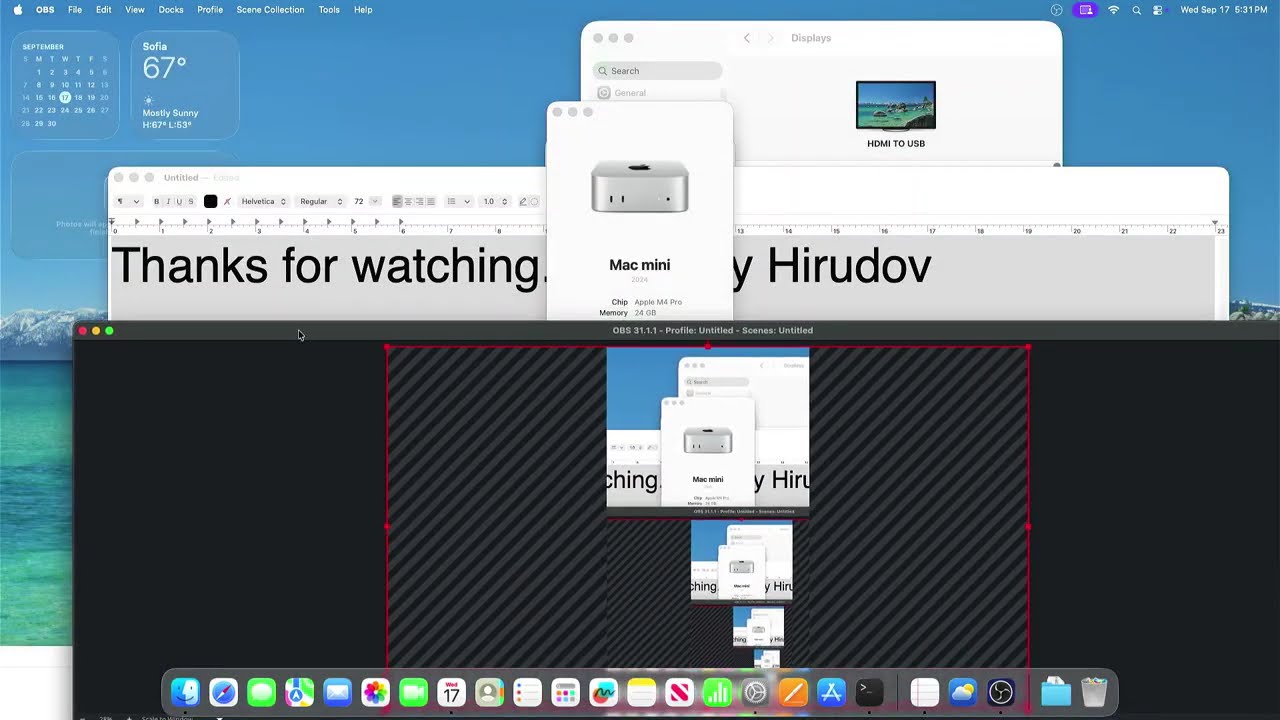
Task: Open menu bar date and time
Action: coord(1224,10)
